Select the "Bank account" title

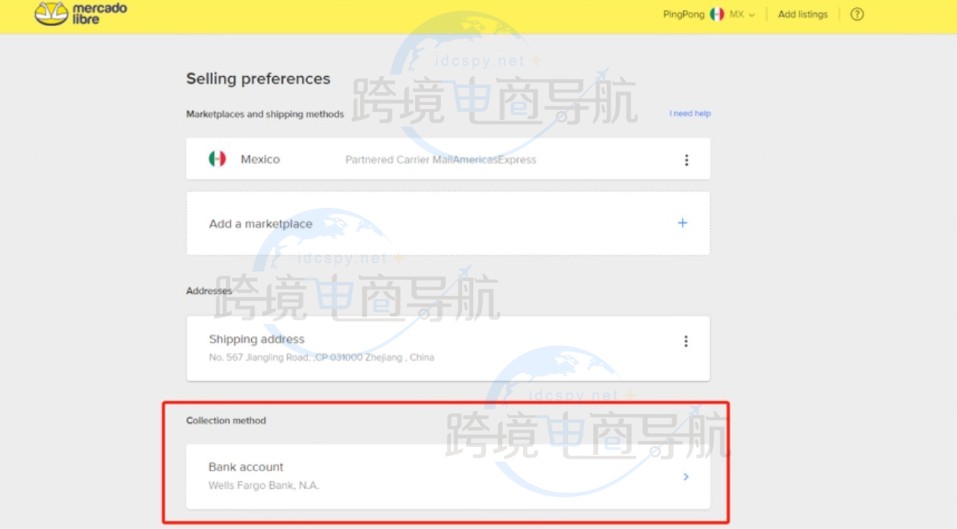pos(246,467)
